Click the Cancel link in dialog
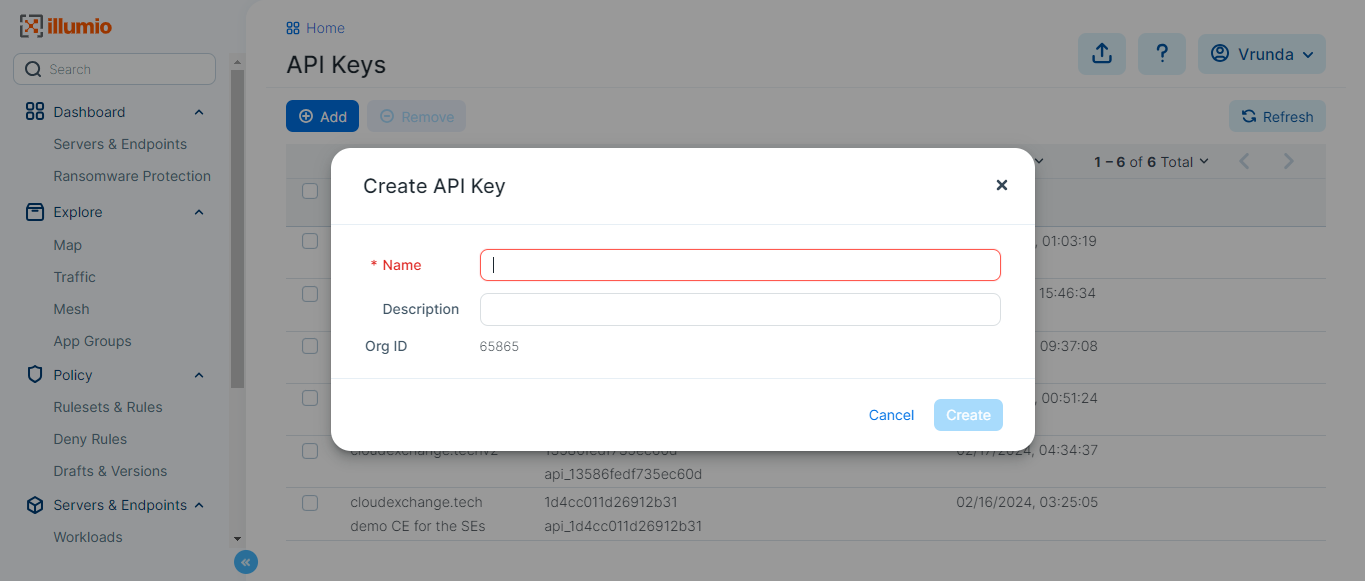1365x581 pixels. (891, 415)
